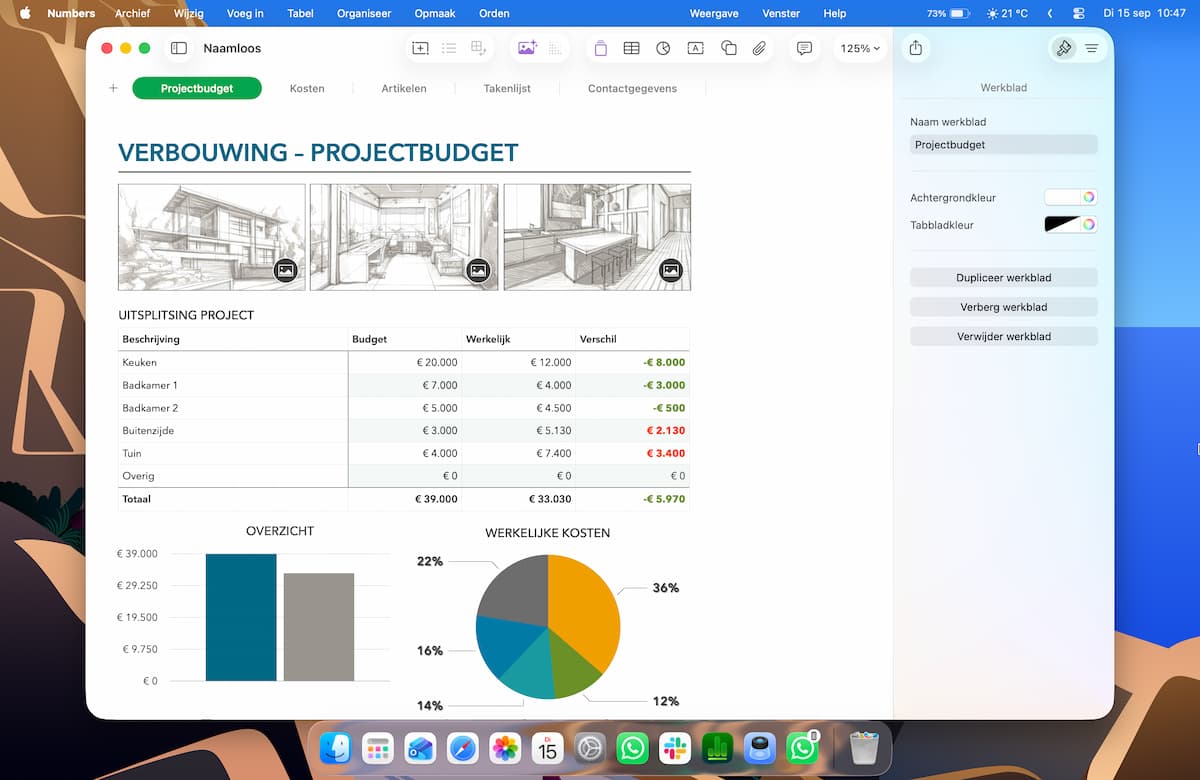Toggle the Organize inspector button
This screenshot has height=780, width=1200.
click(x=1091, y=48)
